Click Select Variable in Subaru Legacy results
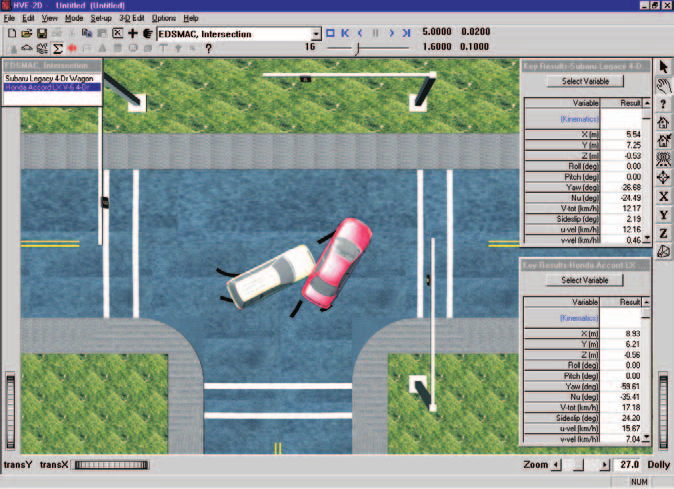 coord(585,81)
